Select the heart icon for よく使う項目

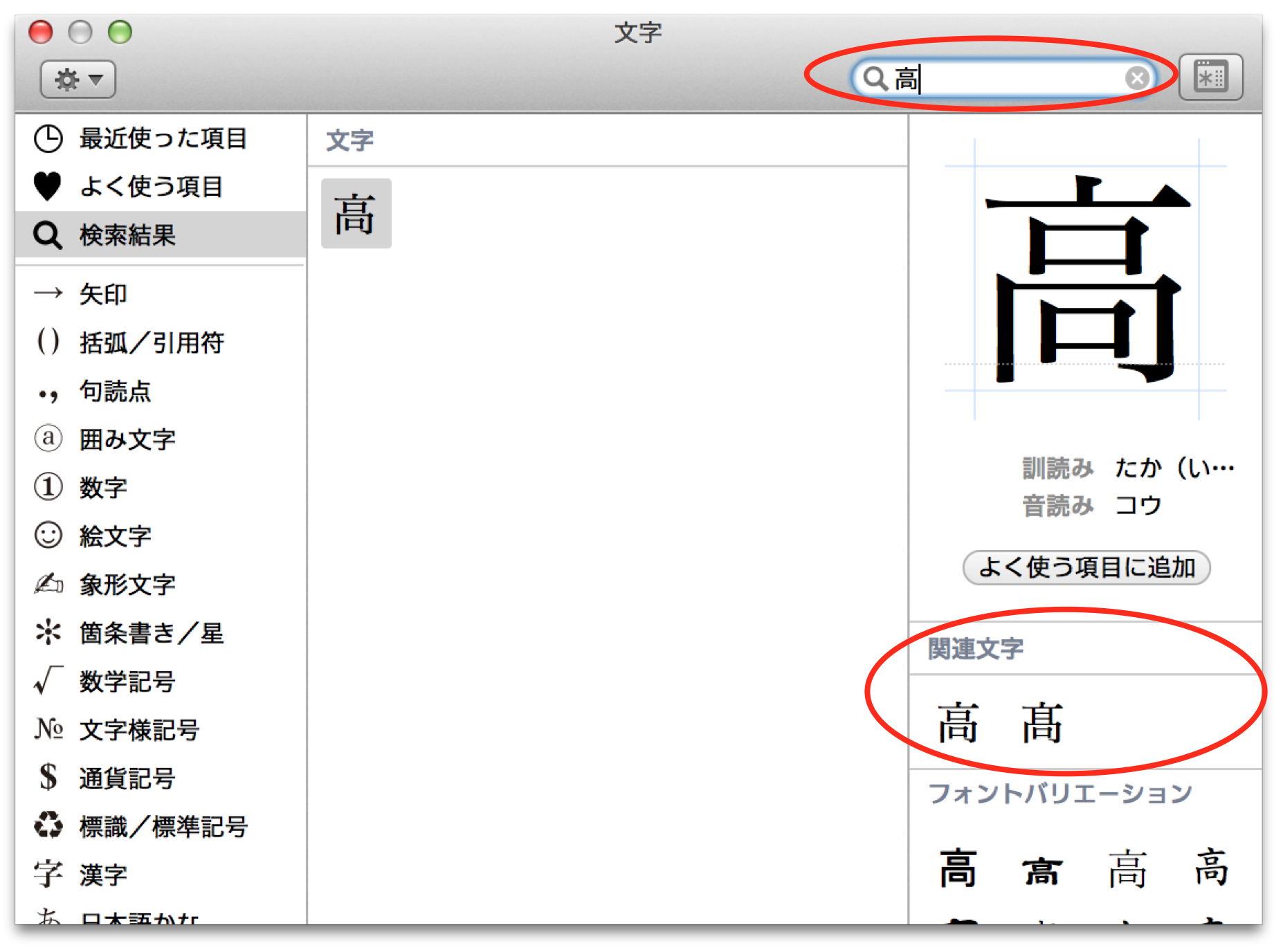pos(48,186)
